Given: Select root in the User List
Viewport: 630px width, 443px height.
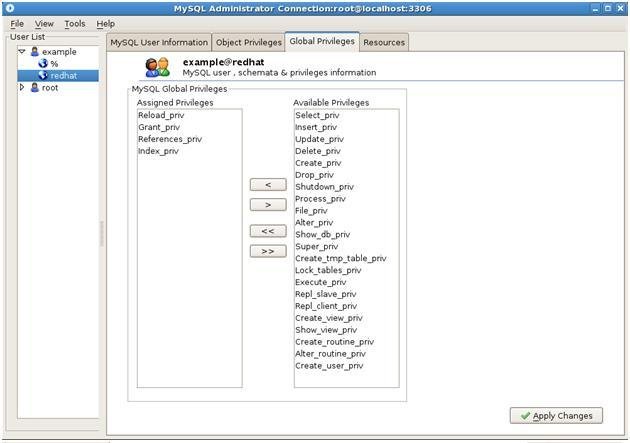Looking at the screenshot, I should click(x=50, y=88).
